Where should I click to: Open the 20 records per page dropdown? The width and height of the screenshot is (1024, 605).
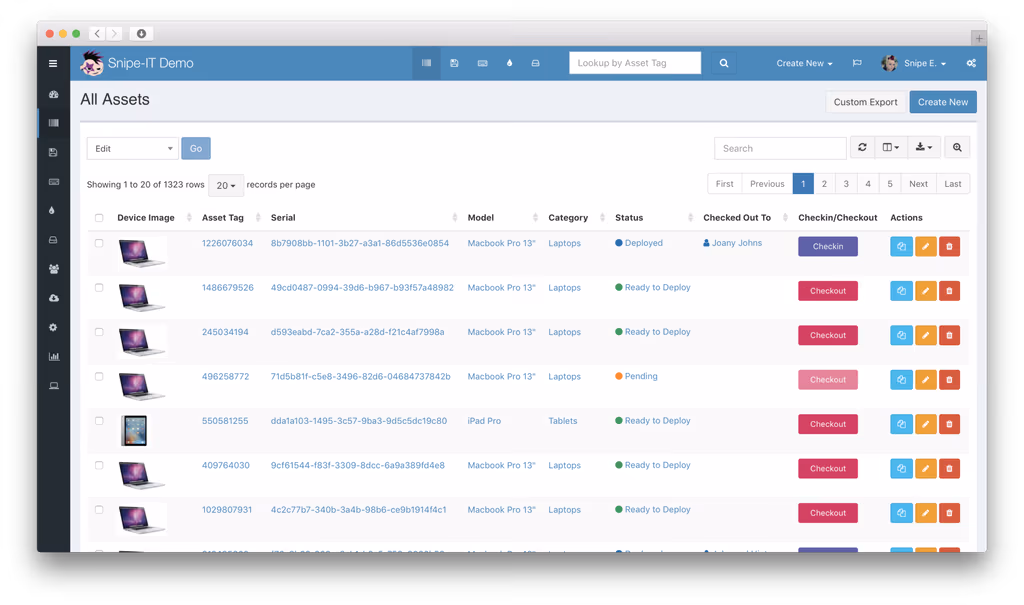(226, 186)
